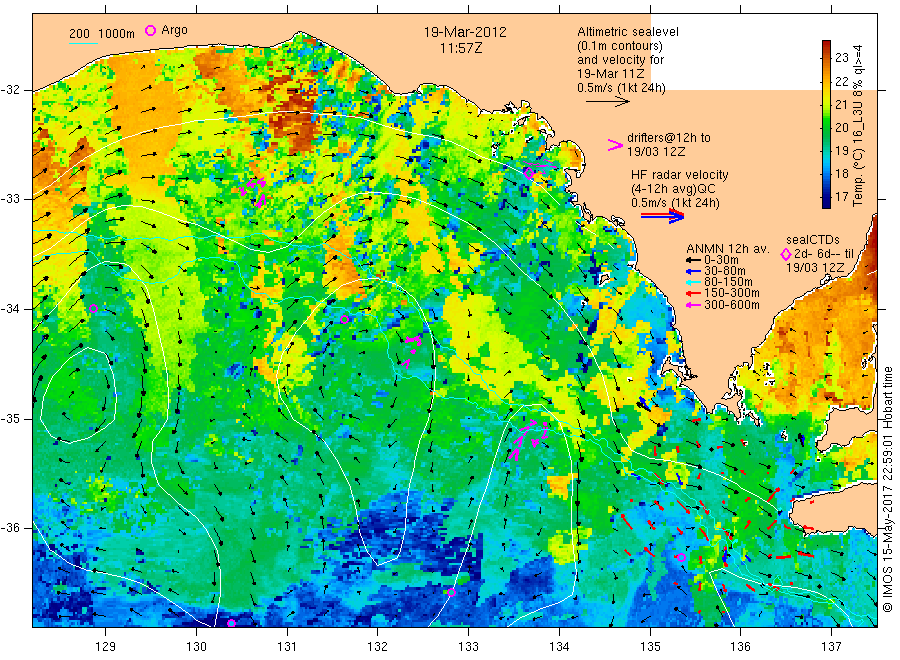Click the colorbar value 23
Image resolution: width=900 pixels, height=660 pixels.
click(841, 57)
